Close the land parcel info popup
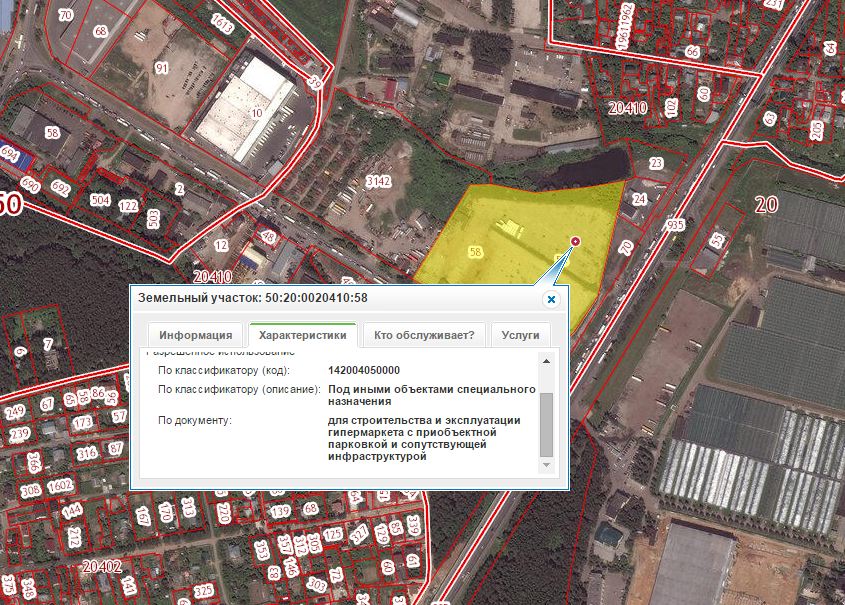Image resolution: width=845 pixels, height=605 pixels. [x=551, y=299]
